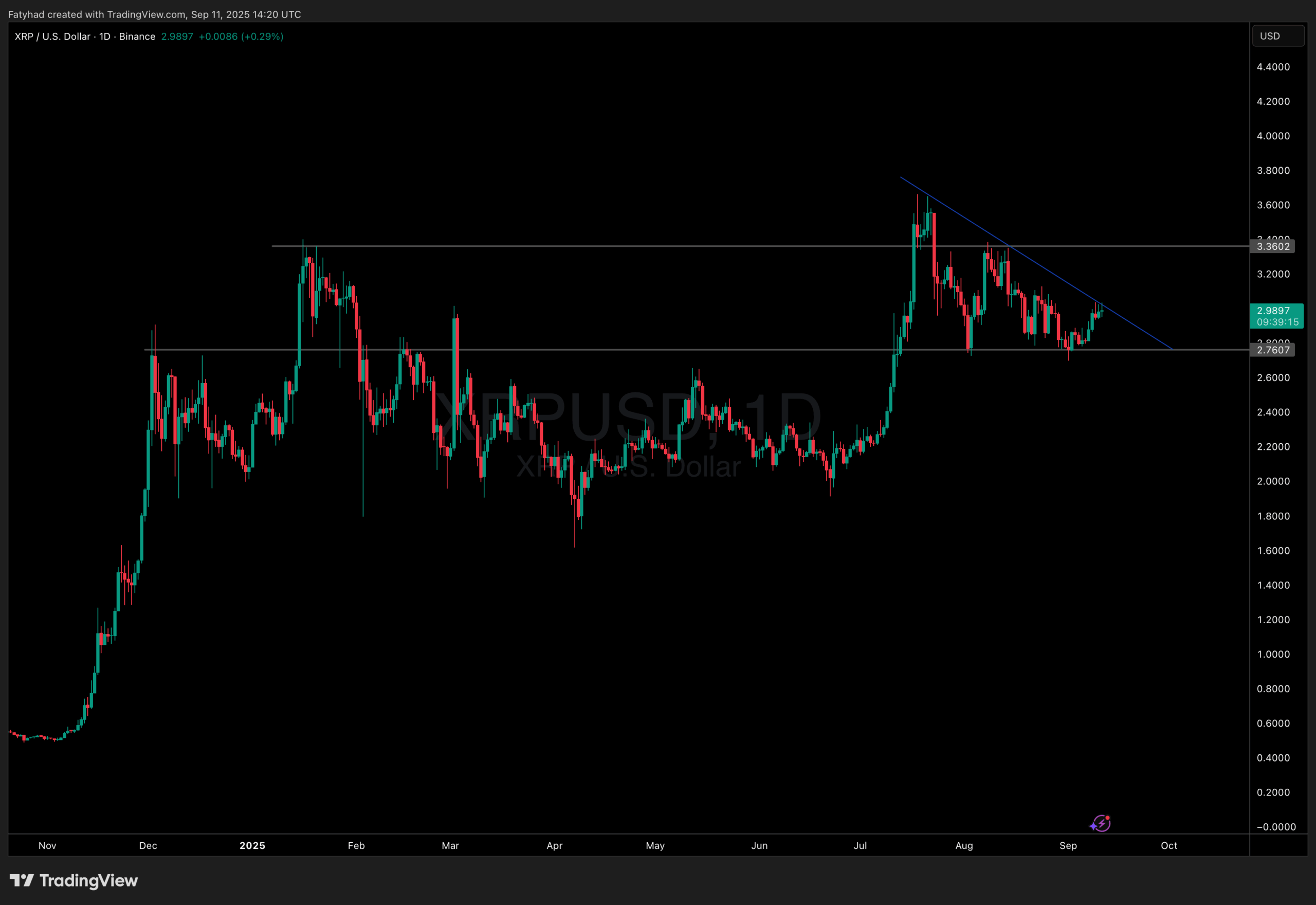
Task: Click the 3.2000 price axis label
Action: (x=1273, y=275)
